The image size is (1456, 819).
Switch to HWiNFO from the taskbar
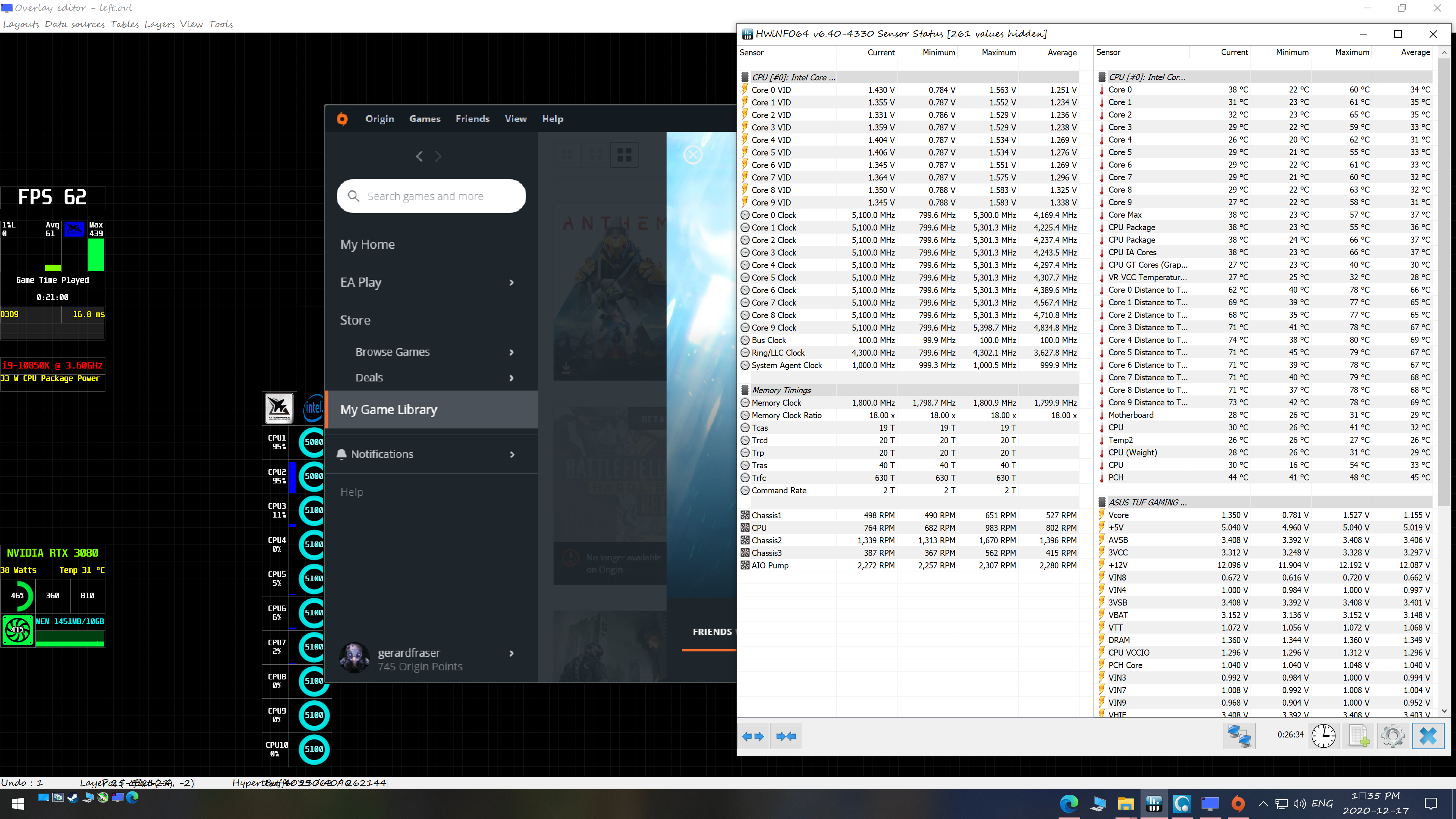pos(1153,804)
